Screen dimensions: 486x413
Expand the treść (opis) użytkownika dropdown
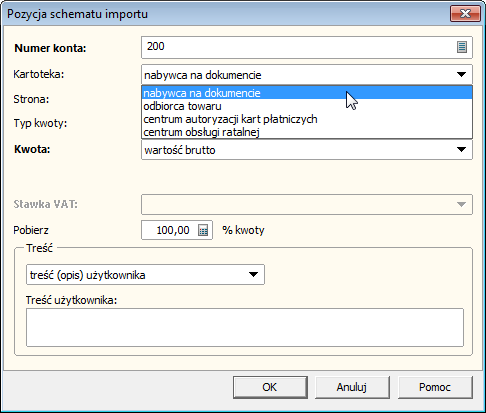[254, 275]
